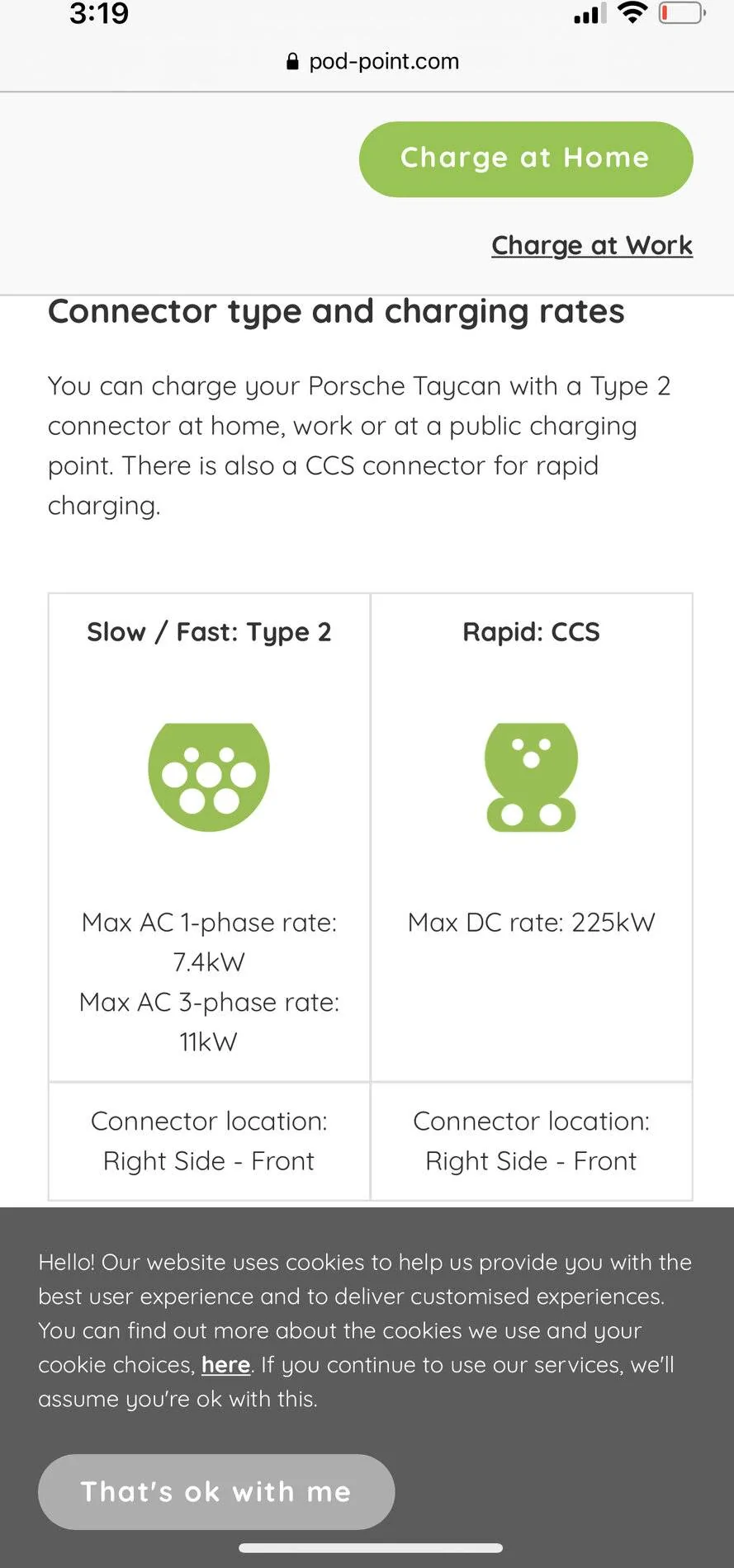Tap the padlock icon beside pod-point.com
734x1568 pixels.
point(292,62)
